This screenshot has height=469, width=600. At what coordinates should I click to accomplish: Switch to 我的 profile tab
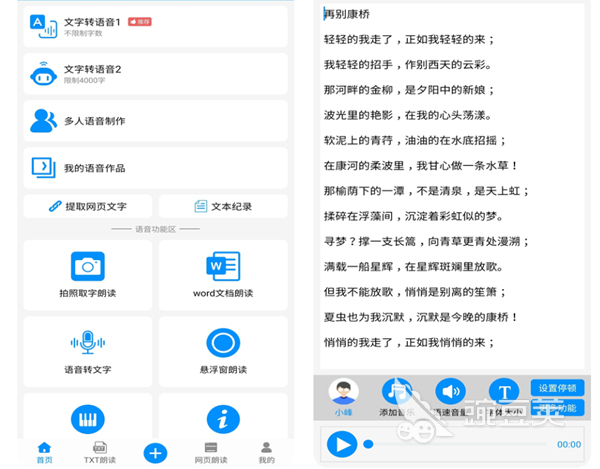tap(266, 453)
